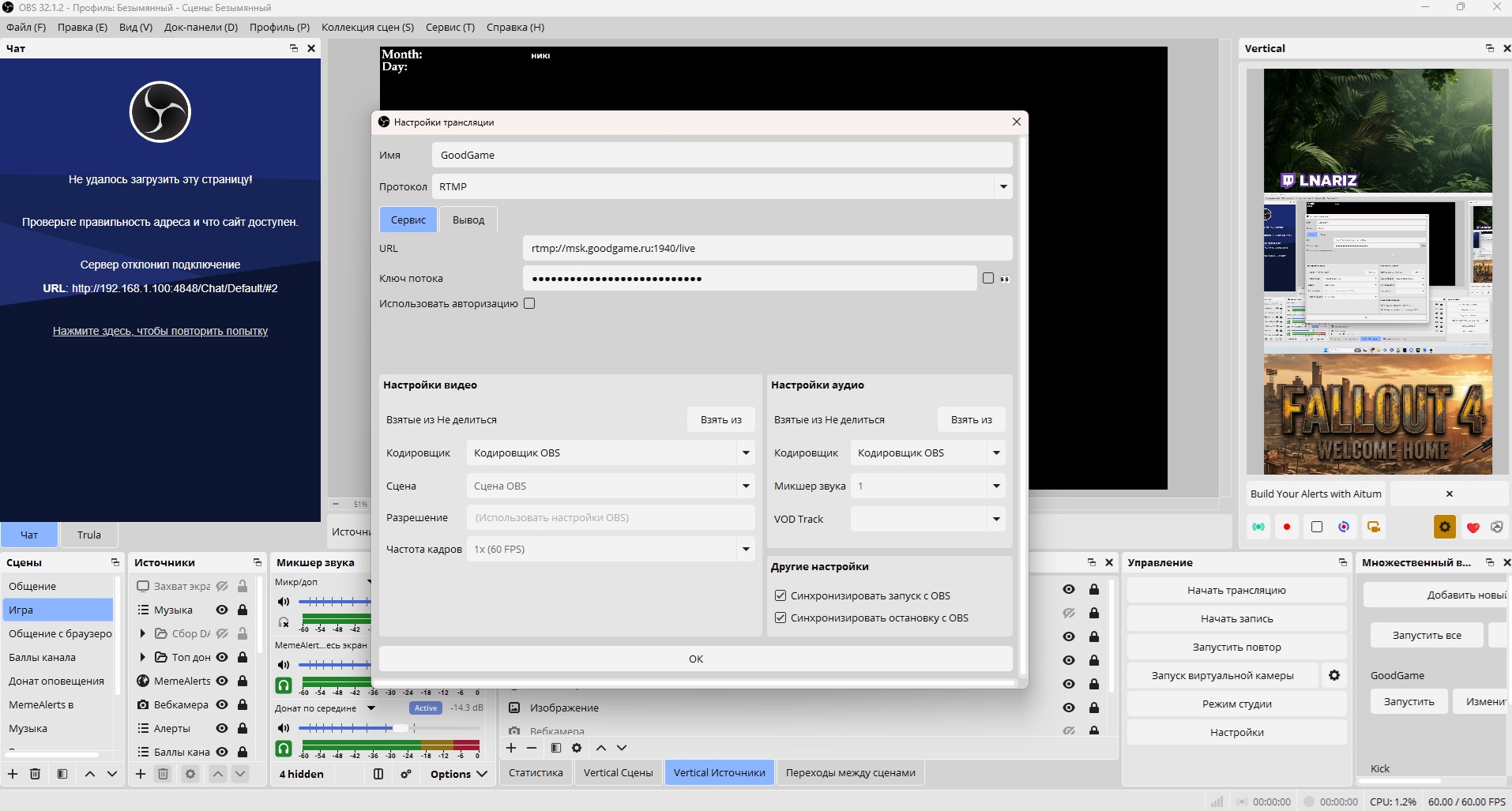Toggle monitoring headphone icon for Микр/доп
Viewport: 1512px width, 811px height.
coord(284,622)
